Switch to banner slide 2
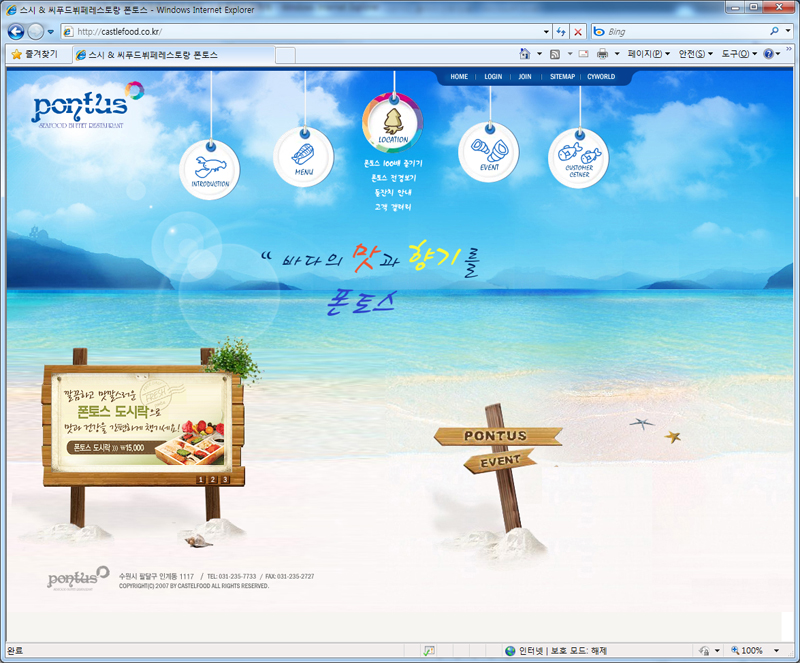This screenshot has height=663, width=800. [x=213, y=479]
